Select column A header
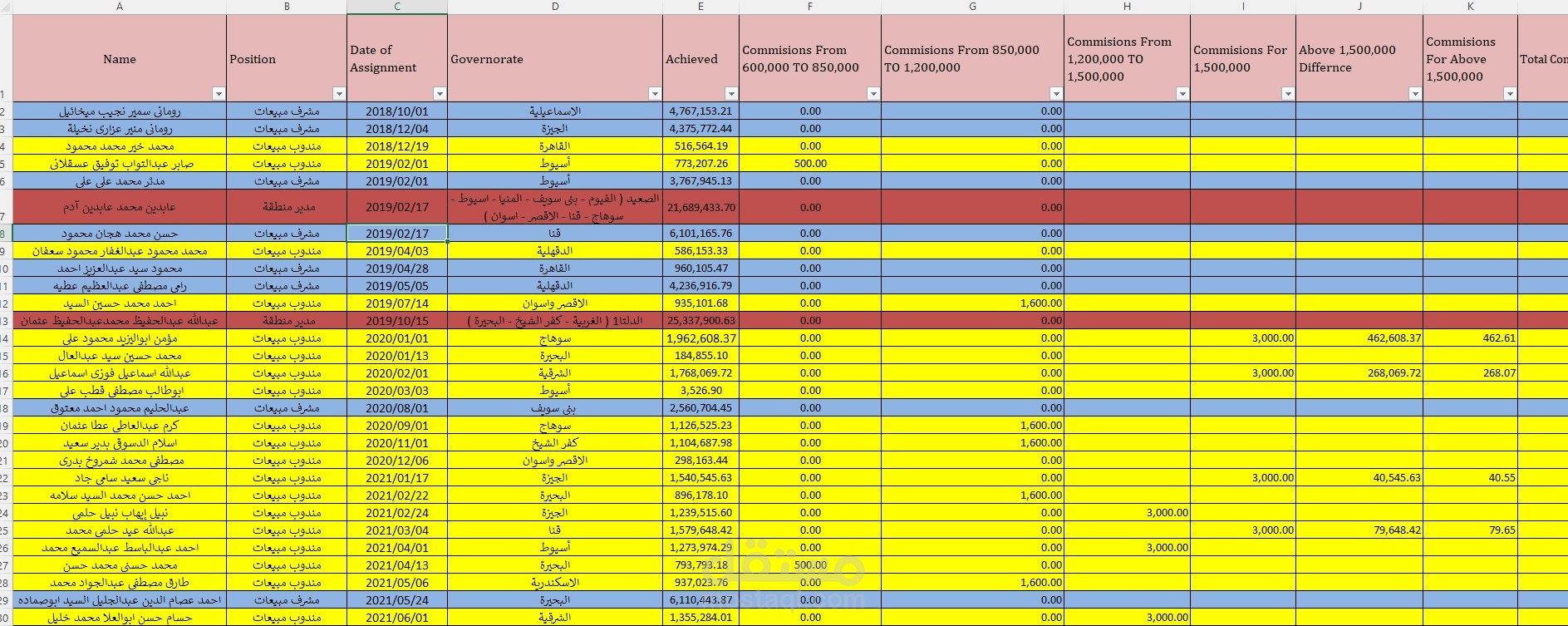Screen dimensions: 1568x626 120,7
